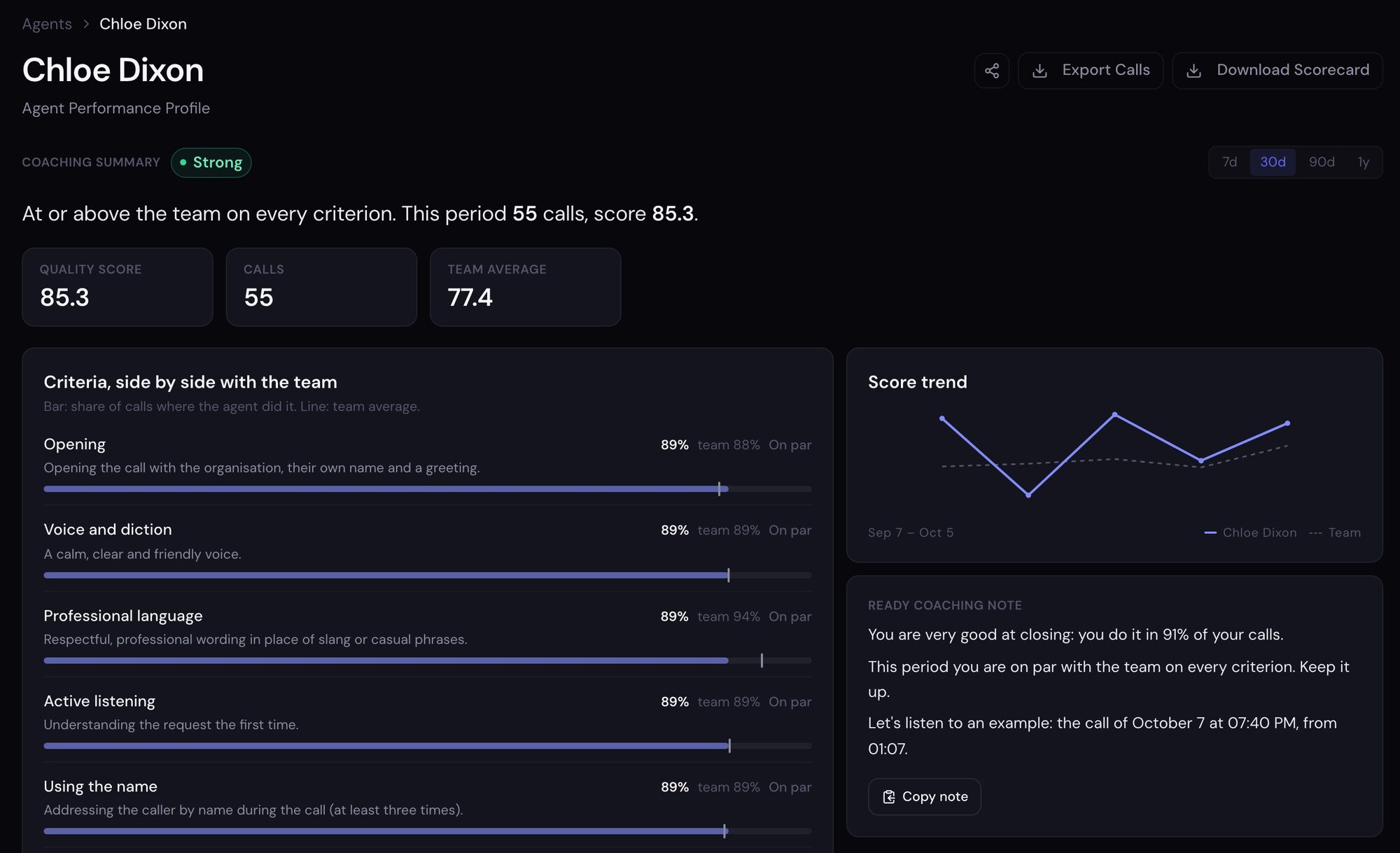
Task: Click the clipboard icon in Copy note
Action: (888, 797)
